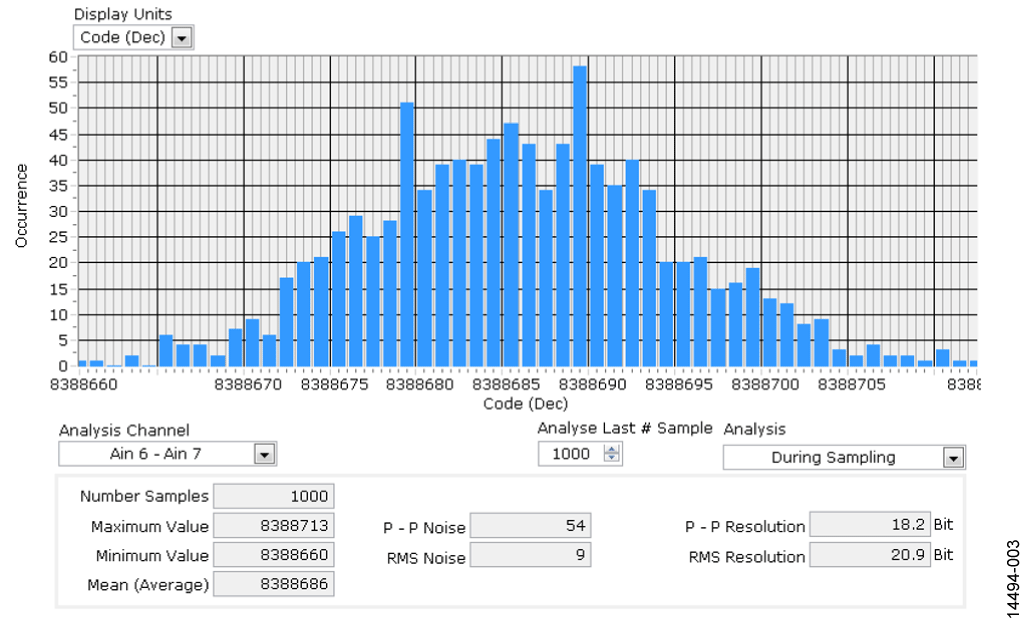The height and width of the screenshot is (627, 1024).
Task: Click the Maximum Value label
Action: [x=150, y=526]
